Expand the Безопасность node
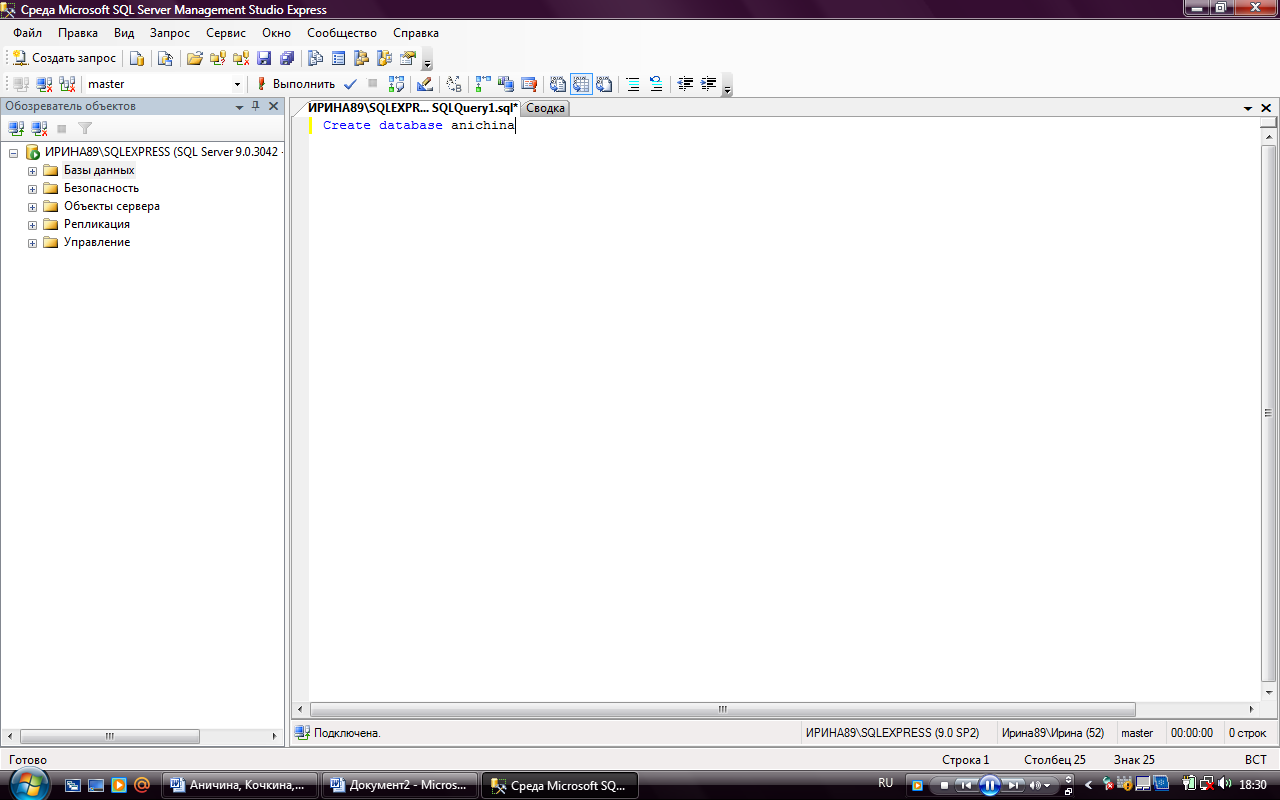 click(32, 189)
